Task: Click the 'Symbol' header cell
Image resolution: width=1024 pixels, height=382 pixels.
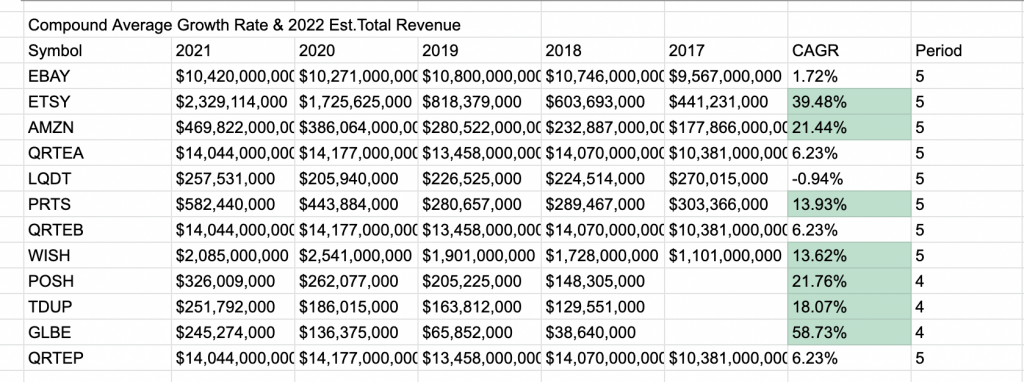Action: pos(98,50)
